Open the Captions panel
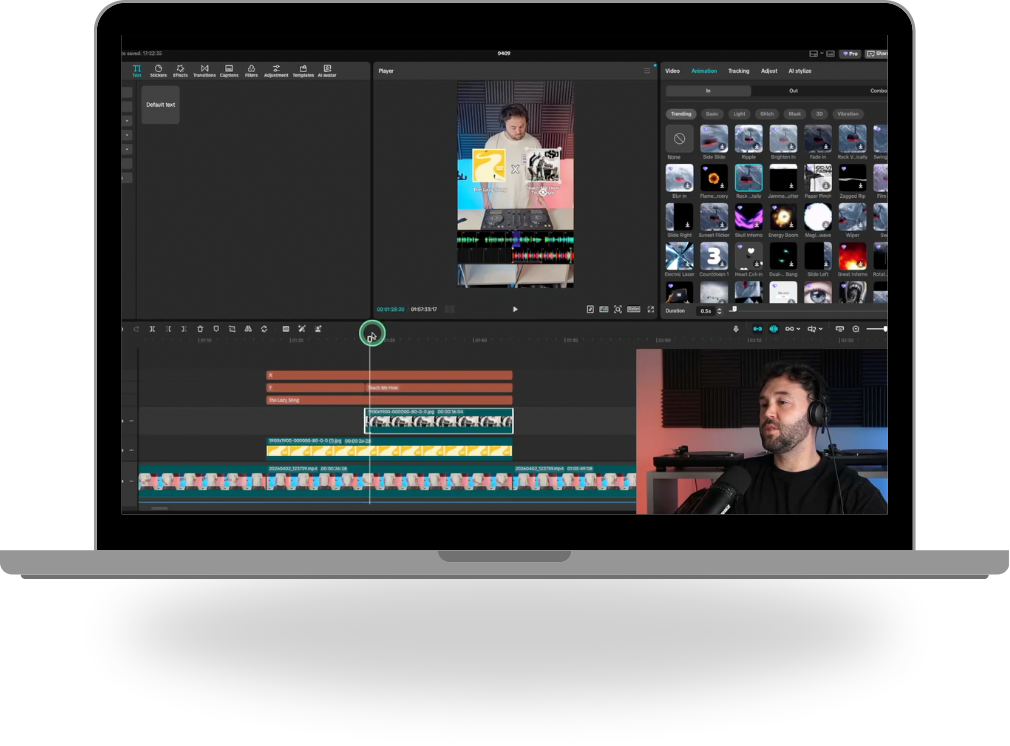 coord(229,71)
